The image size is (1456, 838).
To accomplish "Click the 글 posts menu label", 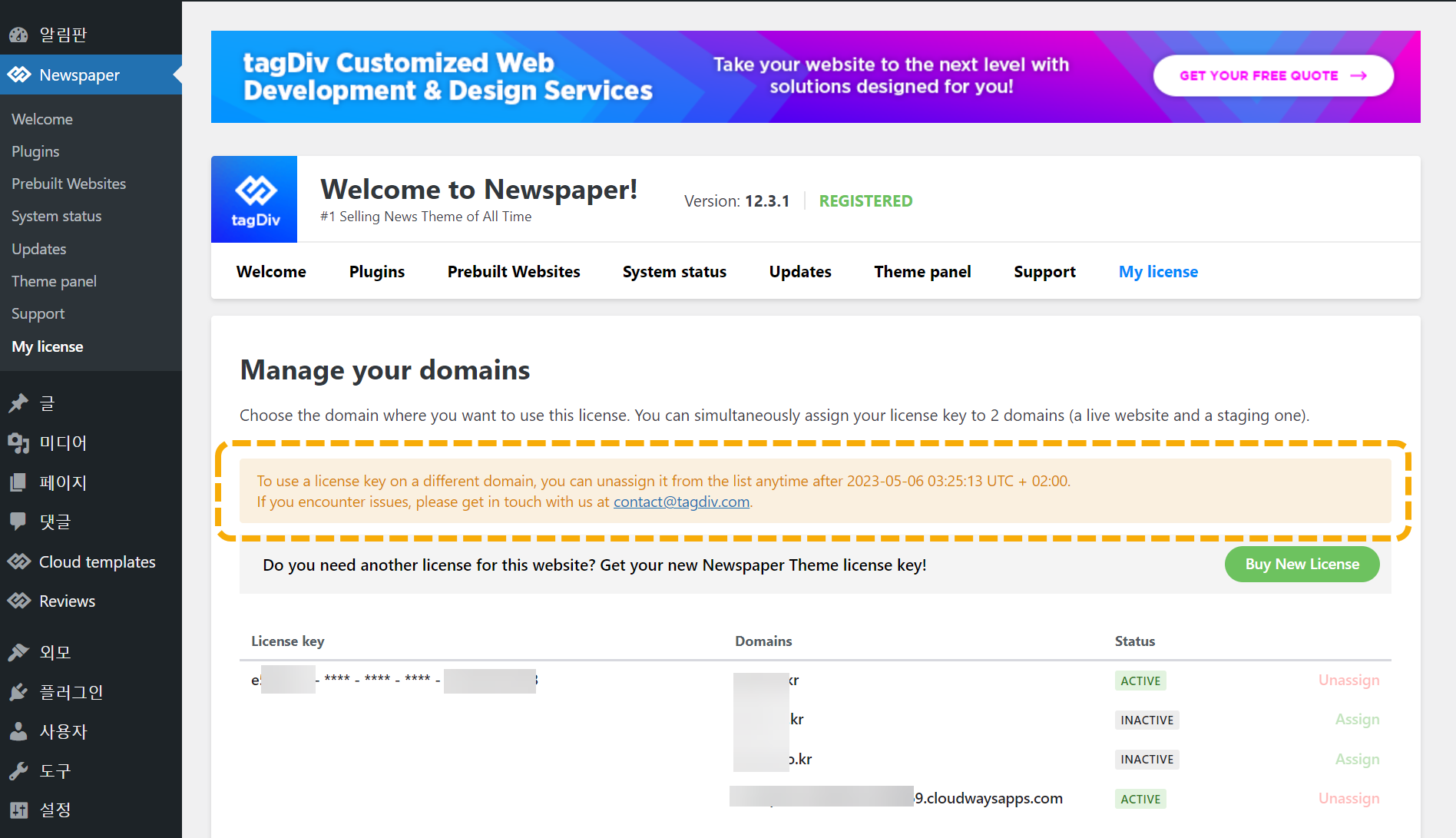I will [x=47, y=403].
